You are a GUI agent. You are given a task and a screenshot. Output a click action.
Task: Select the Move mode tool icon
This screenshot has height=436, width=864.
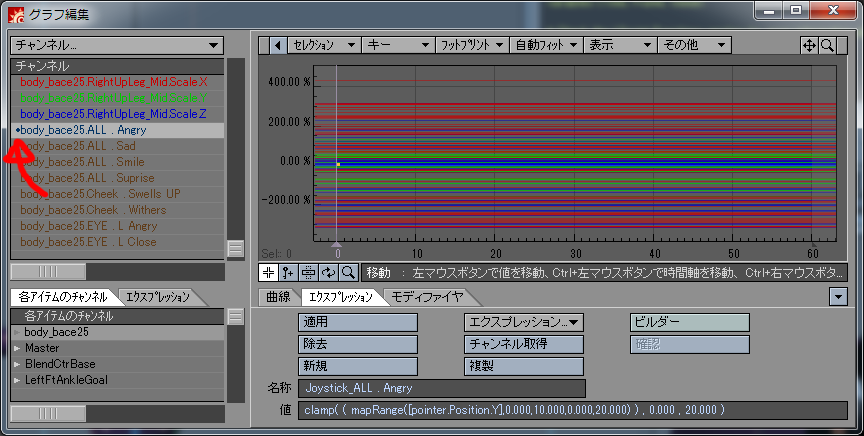pyautogui.click(x=268, y=272)
